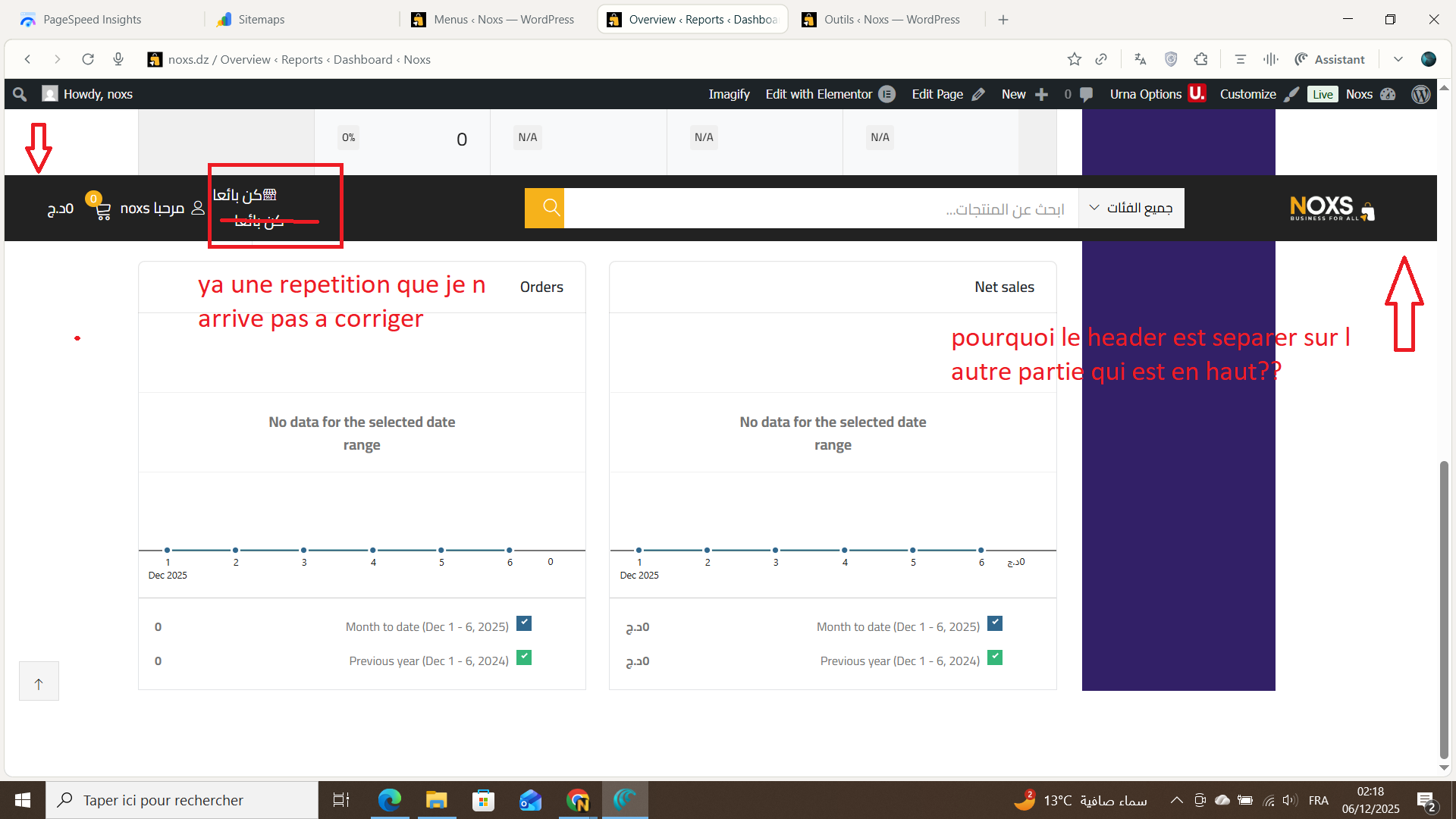This screenshot has width=1456, height=819.
Task: Click the WordPress admin bar search icon
Action: (20, 94)
